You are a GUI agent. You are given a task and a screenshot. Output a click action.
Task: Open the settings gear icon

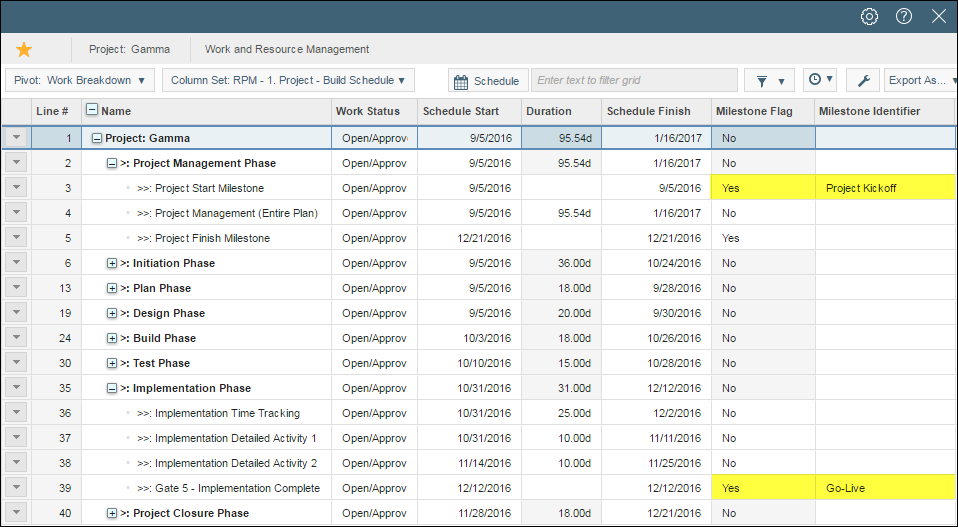tap(869, 16)
